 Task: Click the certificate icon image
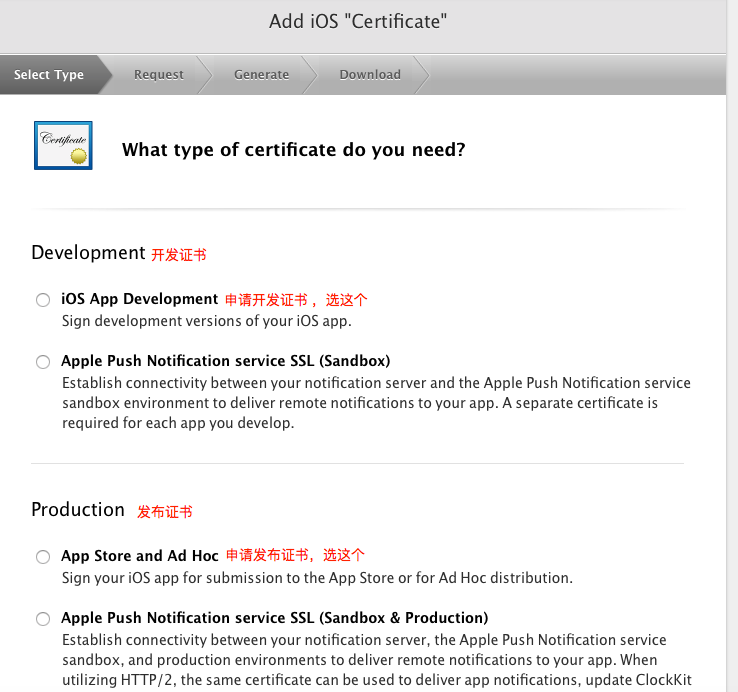(63, 146)
